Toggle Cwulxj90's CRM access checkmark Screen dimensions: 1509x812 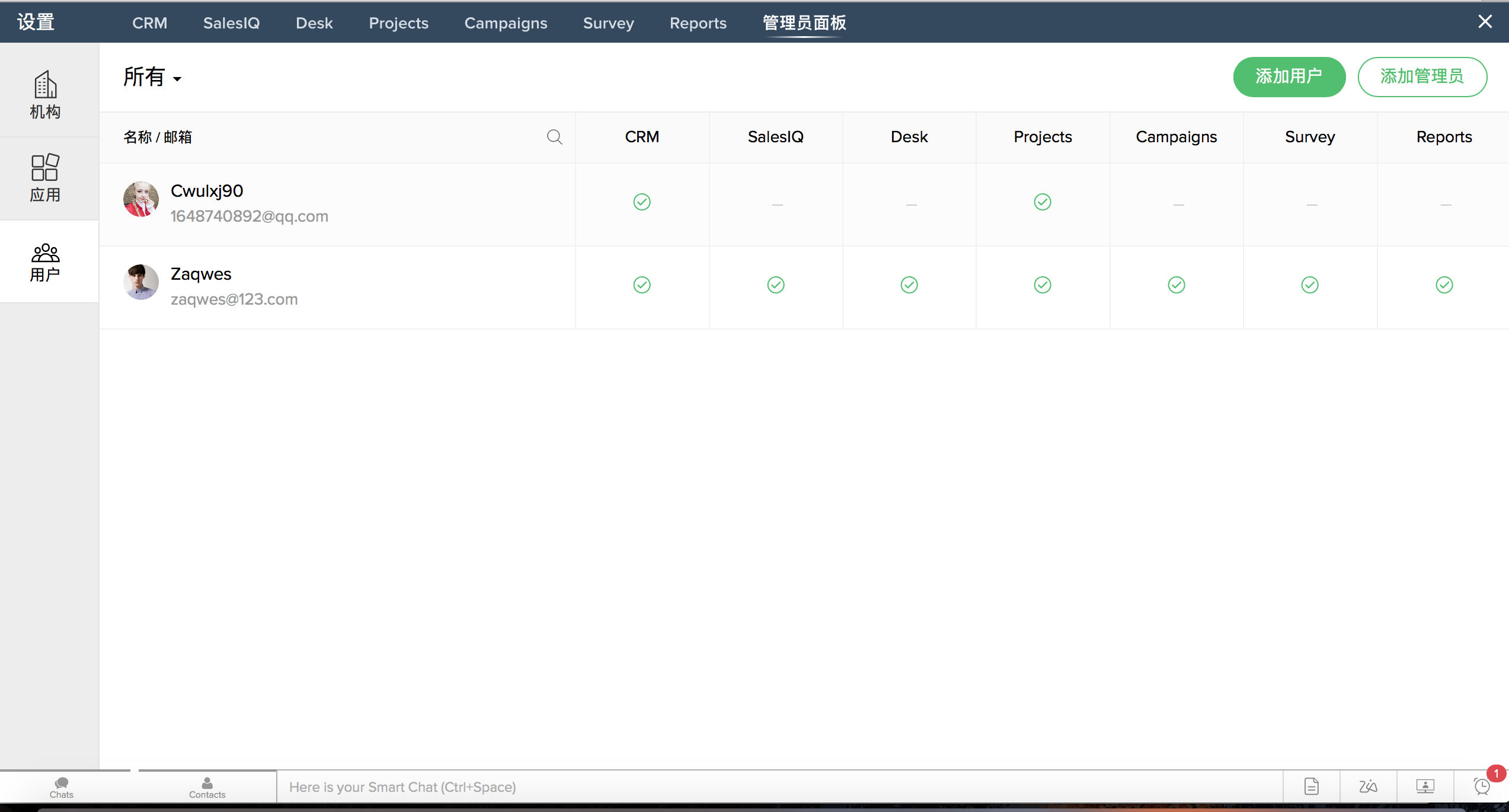[642, 202]
